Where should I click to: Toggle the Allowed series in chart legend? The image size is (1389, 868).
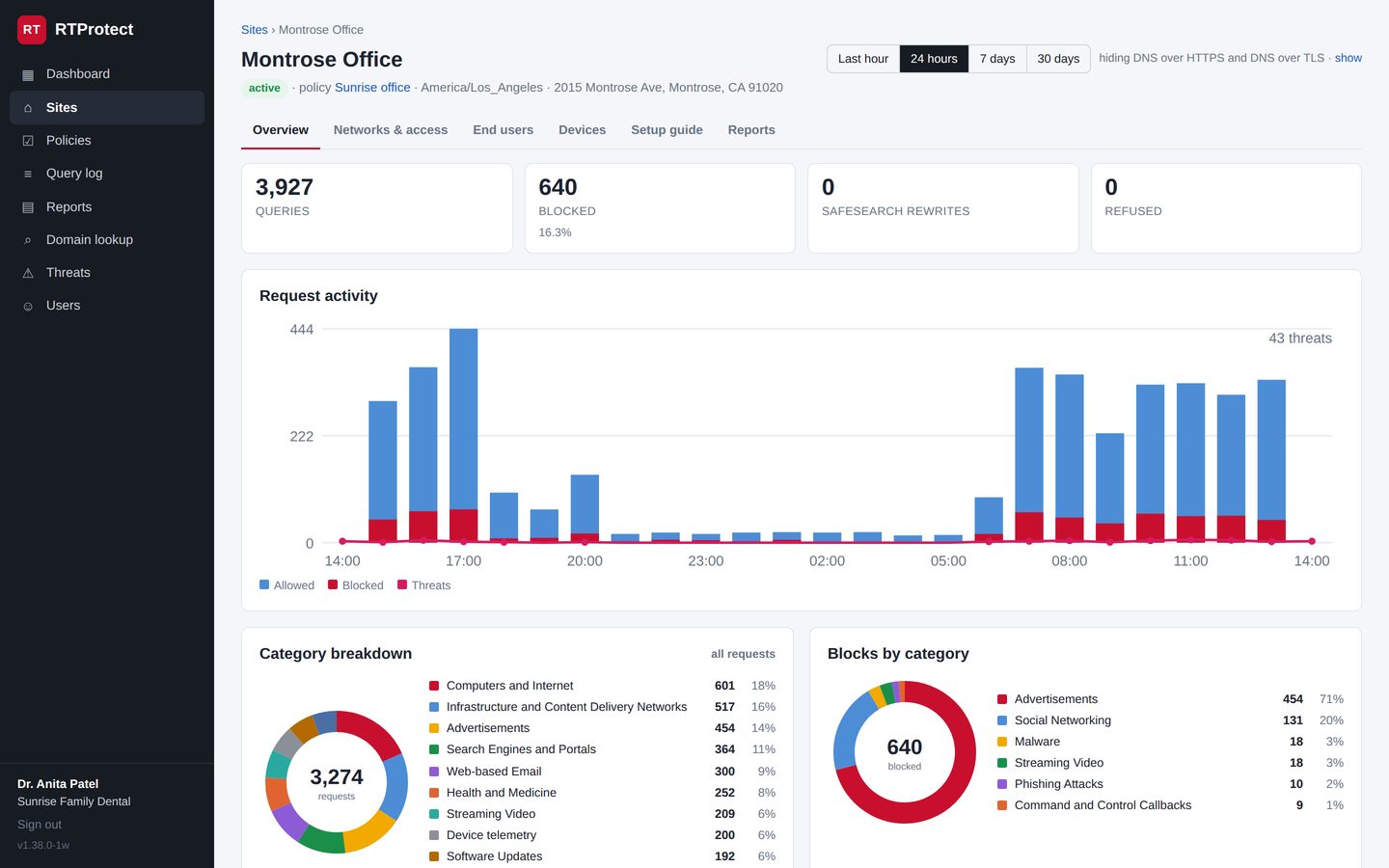(286, 585)
